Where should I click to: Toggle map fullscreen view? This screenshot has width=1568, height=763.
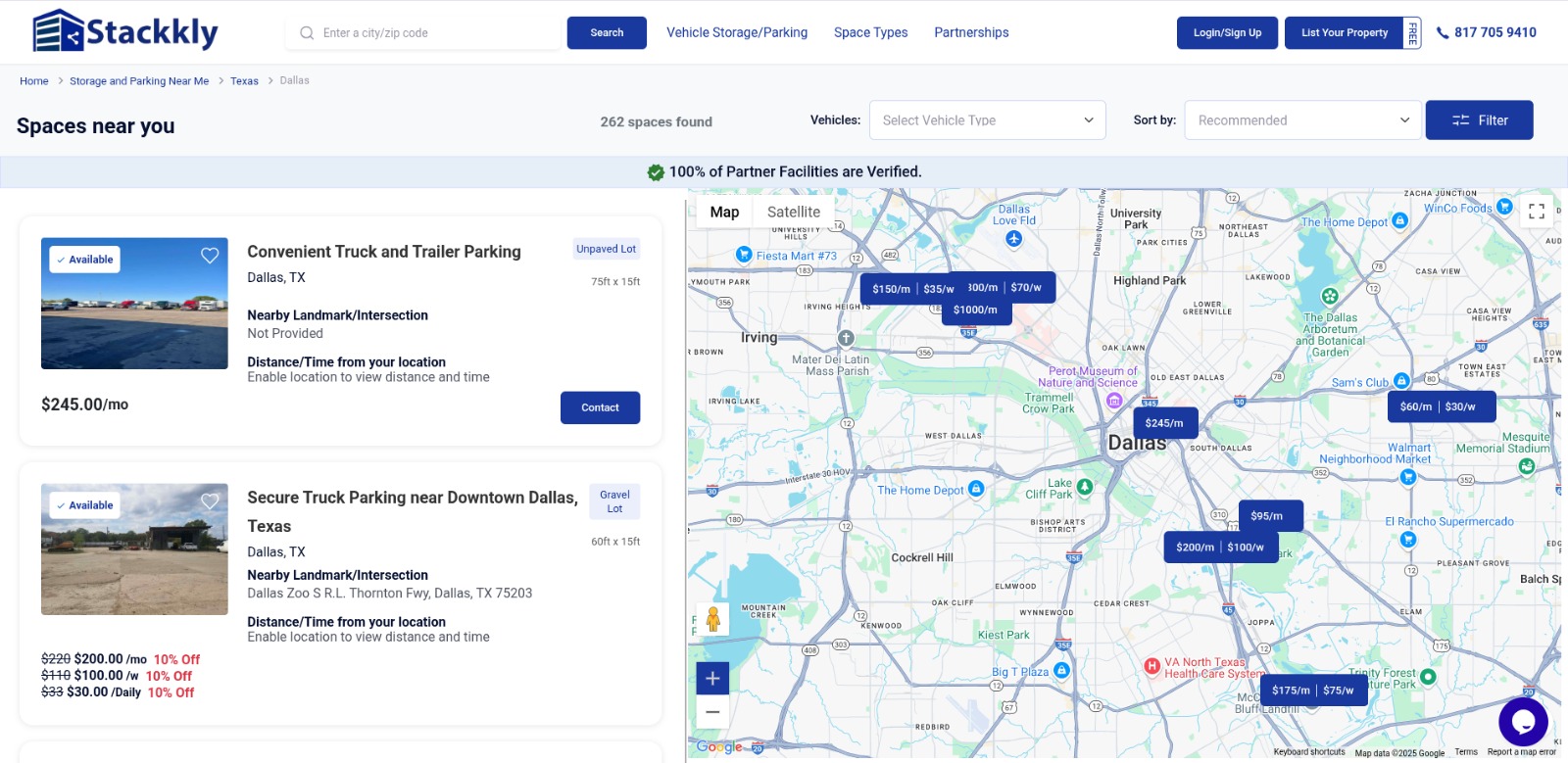(x=1537, y=211)
